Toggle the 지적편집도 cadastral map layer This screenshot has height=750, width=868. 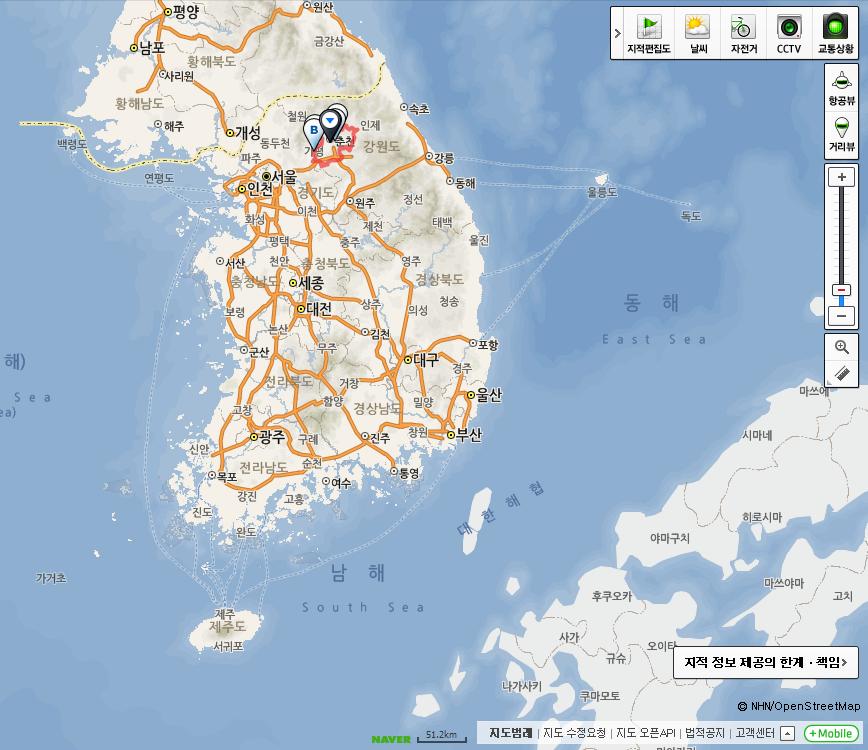click(x=649, y=33)
